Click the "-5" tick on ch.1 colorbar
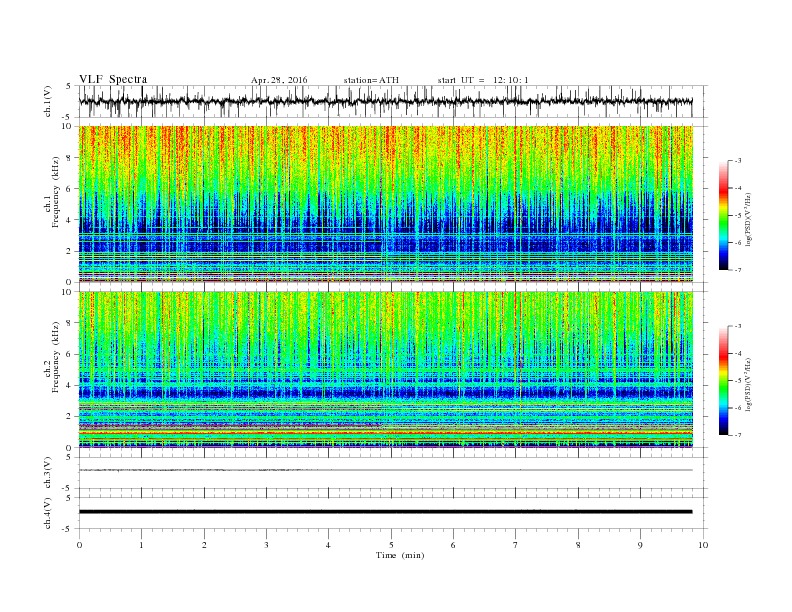792x612 pixels. tap(737, 216)
